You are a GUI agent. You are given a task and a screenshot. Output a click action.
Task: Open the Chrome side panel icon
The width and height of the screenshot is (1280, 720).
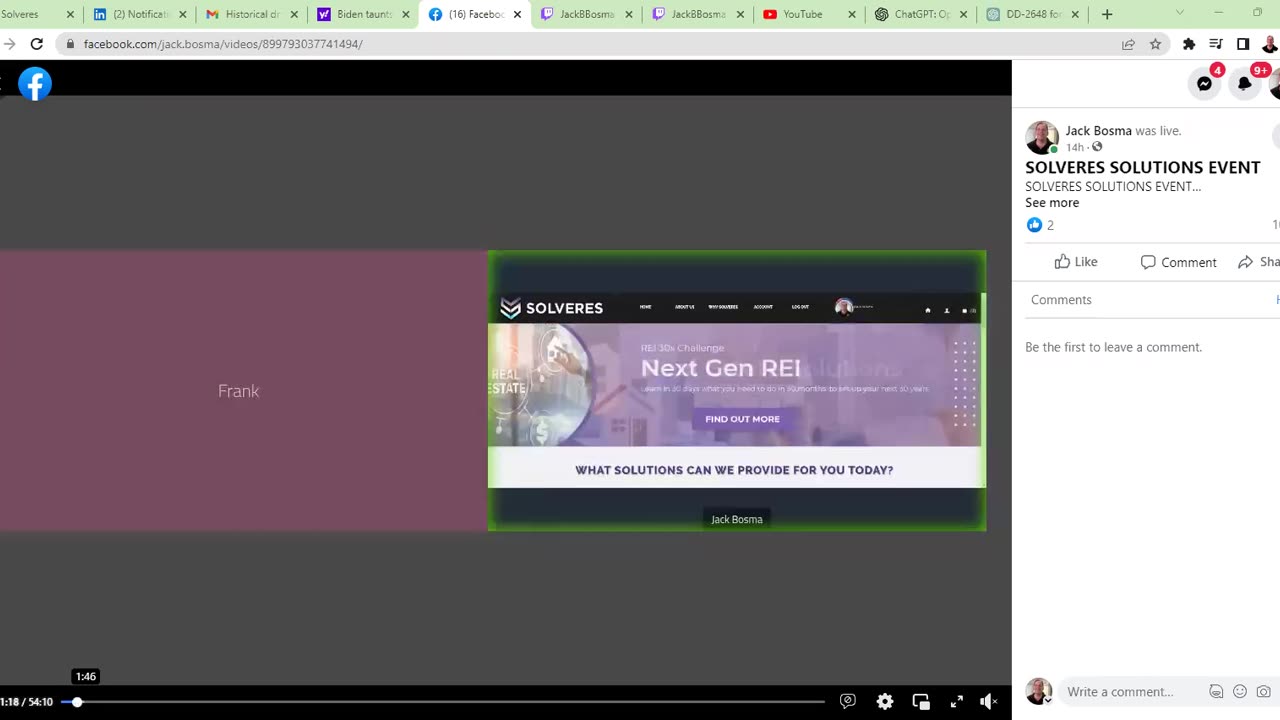pyautogui.click(x=1243, y=44)
